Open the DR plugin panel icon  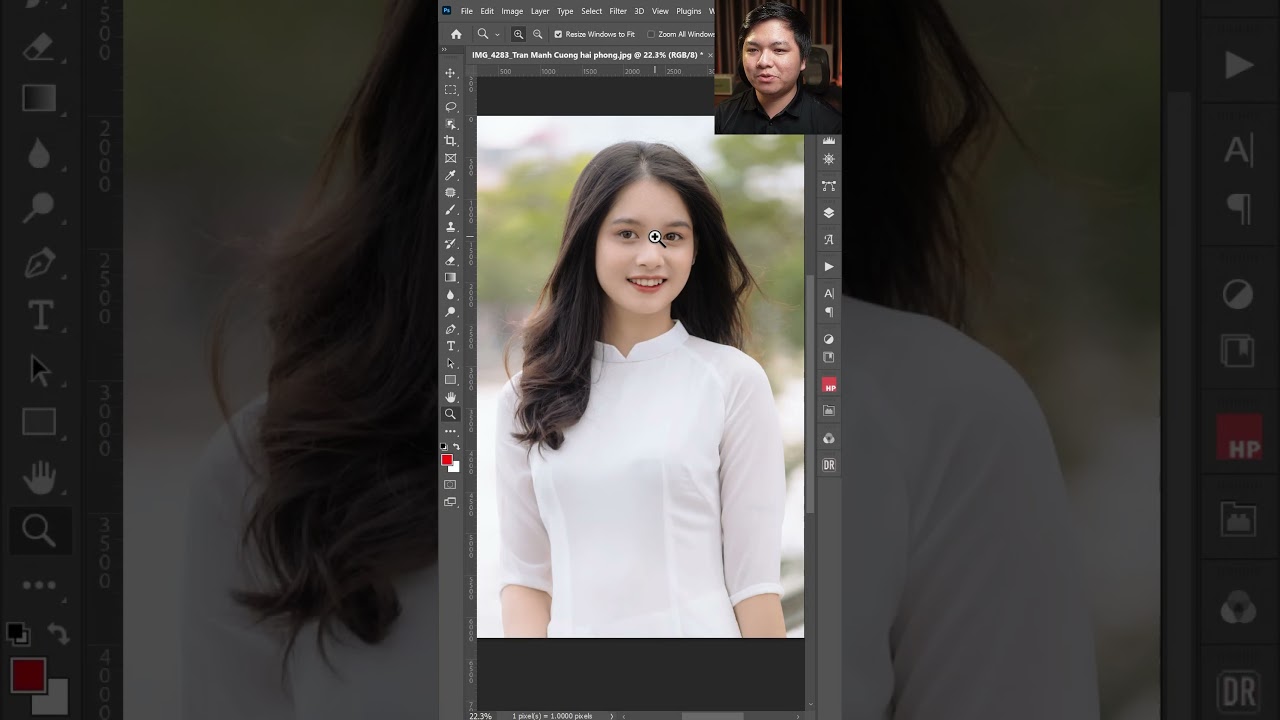point(829,465)
